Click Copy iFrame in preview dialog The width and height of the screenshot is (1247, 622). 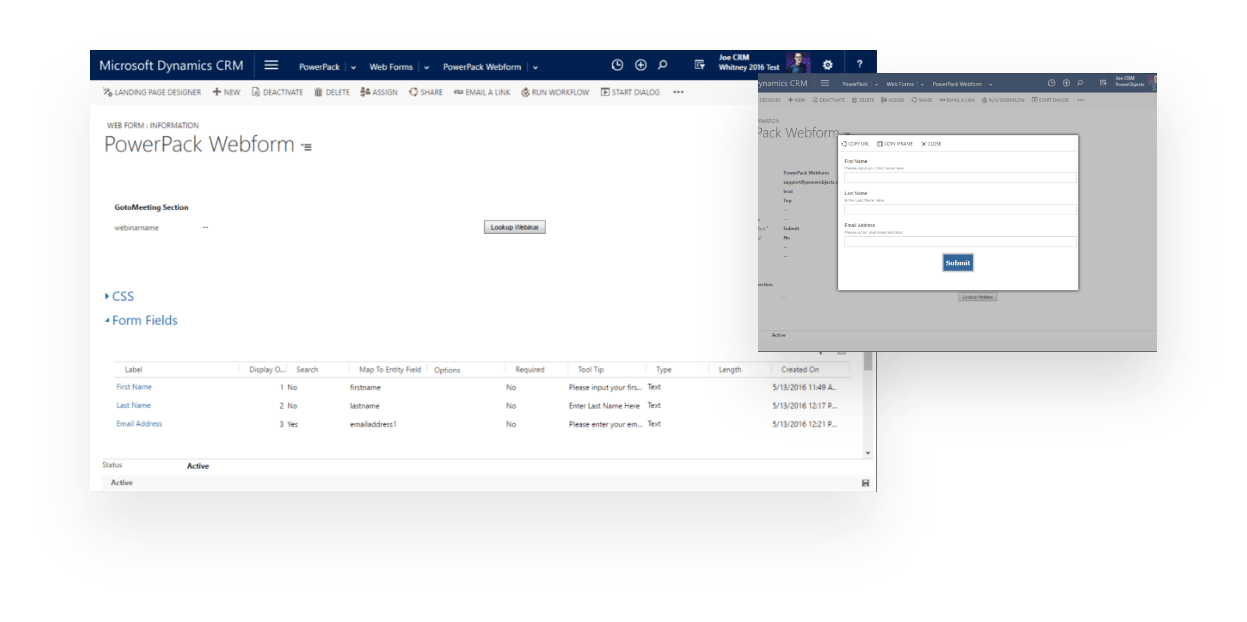[895, 144]
